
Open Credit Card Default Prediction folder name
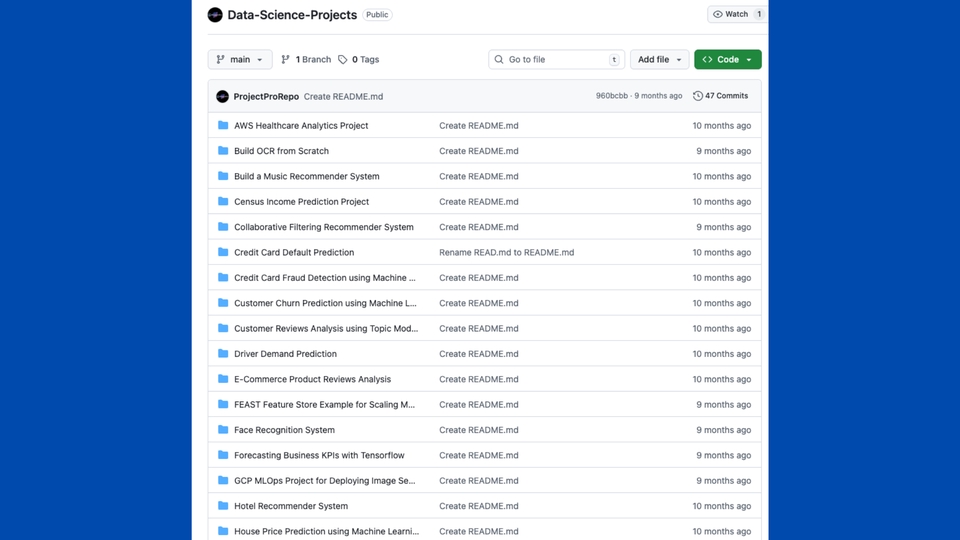coord(294,252)
